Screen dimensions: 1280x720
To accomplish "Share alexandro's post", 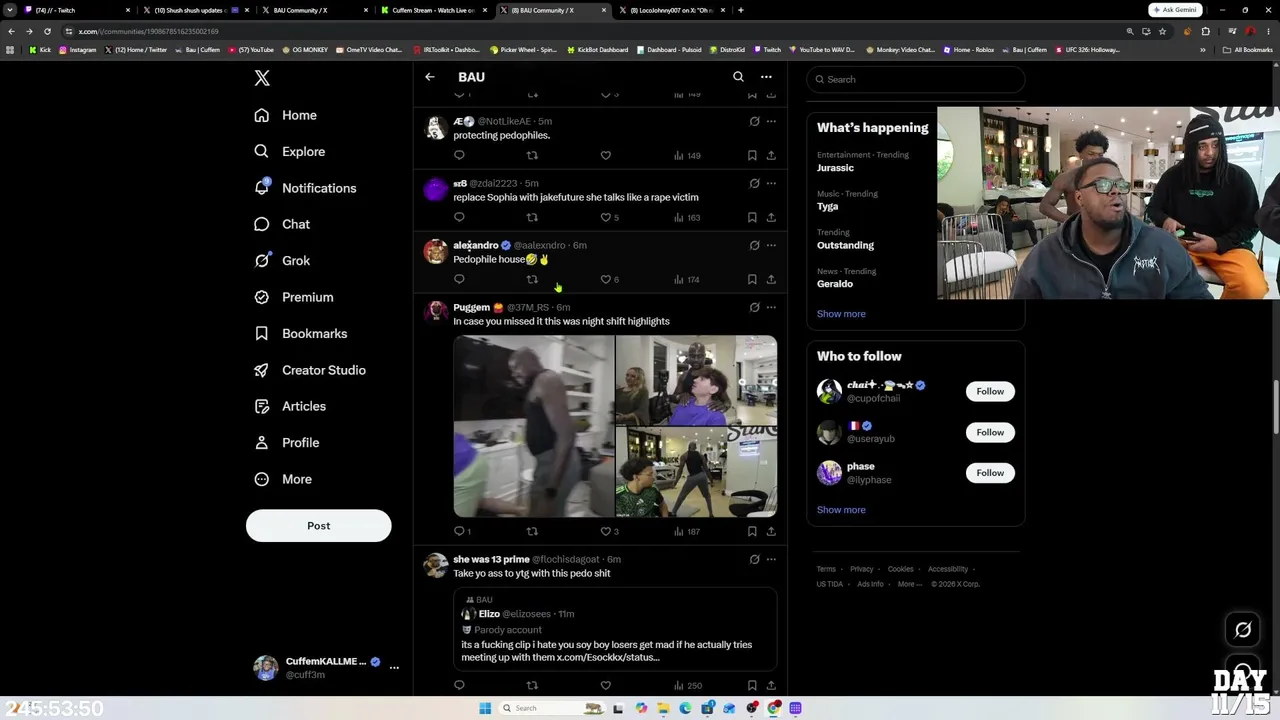I will pyautogui.click(x=771, y=279).
